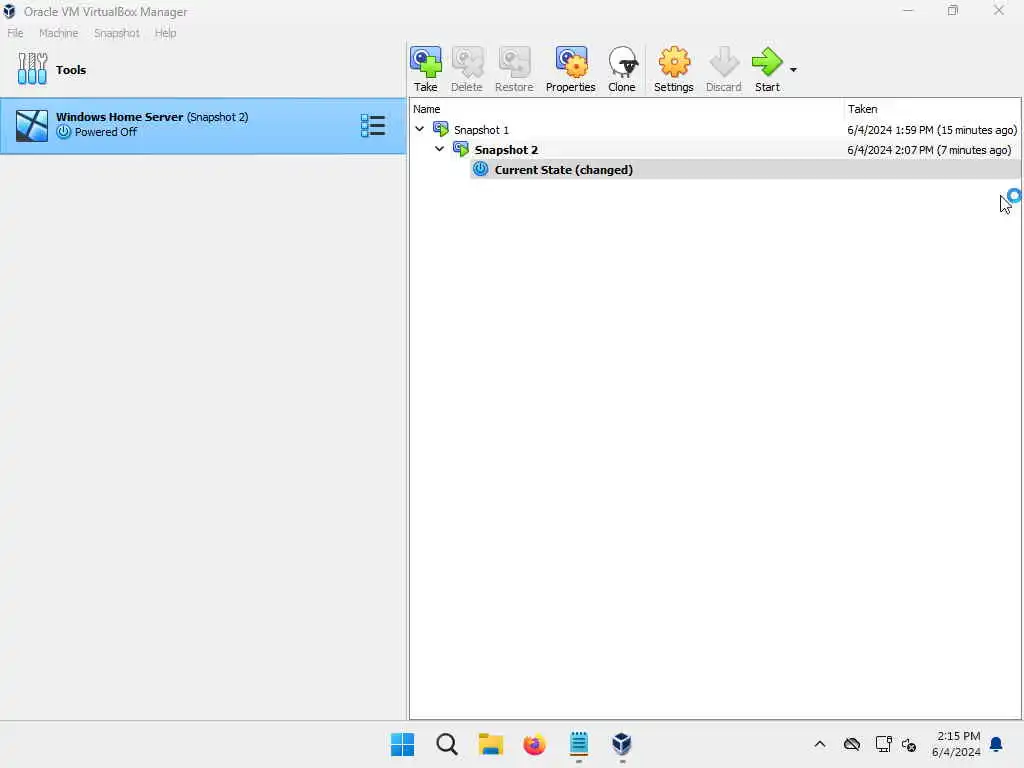This screenshot has height=768, width=1024.
Task: Switch to Notepad in the taskbar
Action: tap(579, 744)
